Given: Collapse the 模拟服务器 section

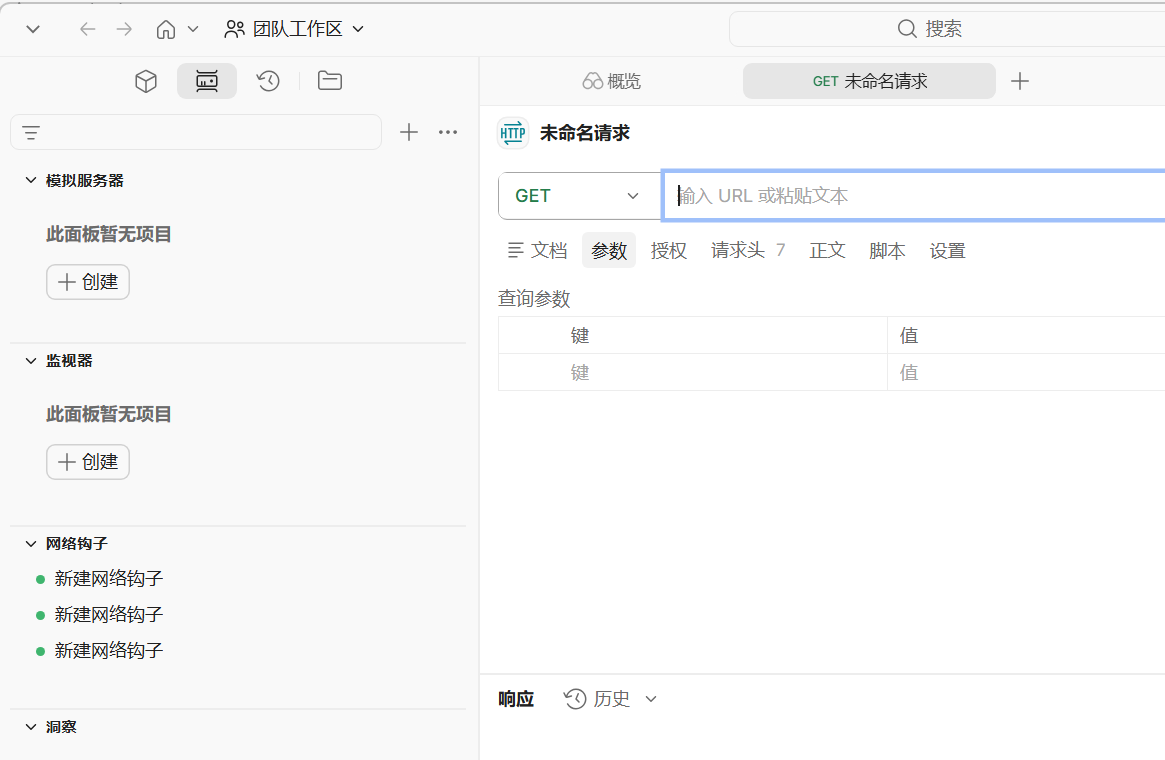Looking at the screenshot, I should click(30, 181).
